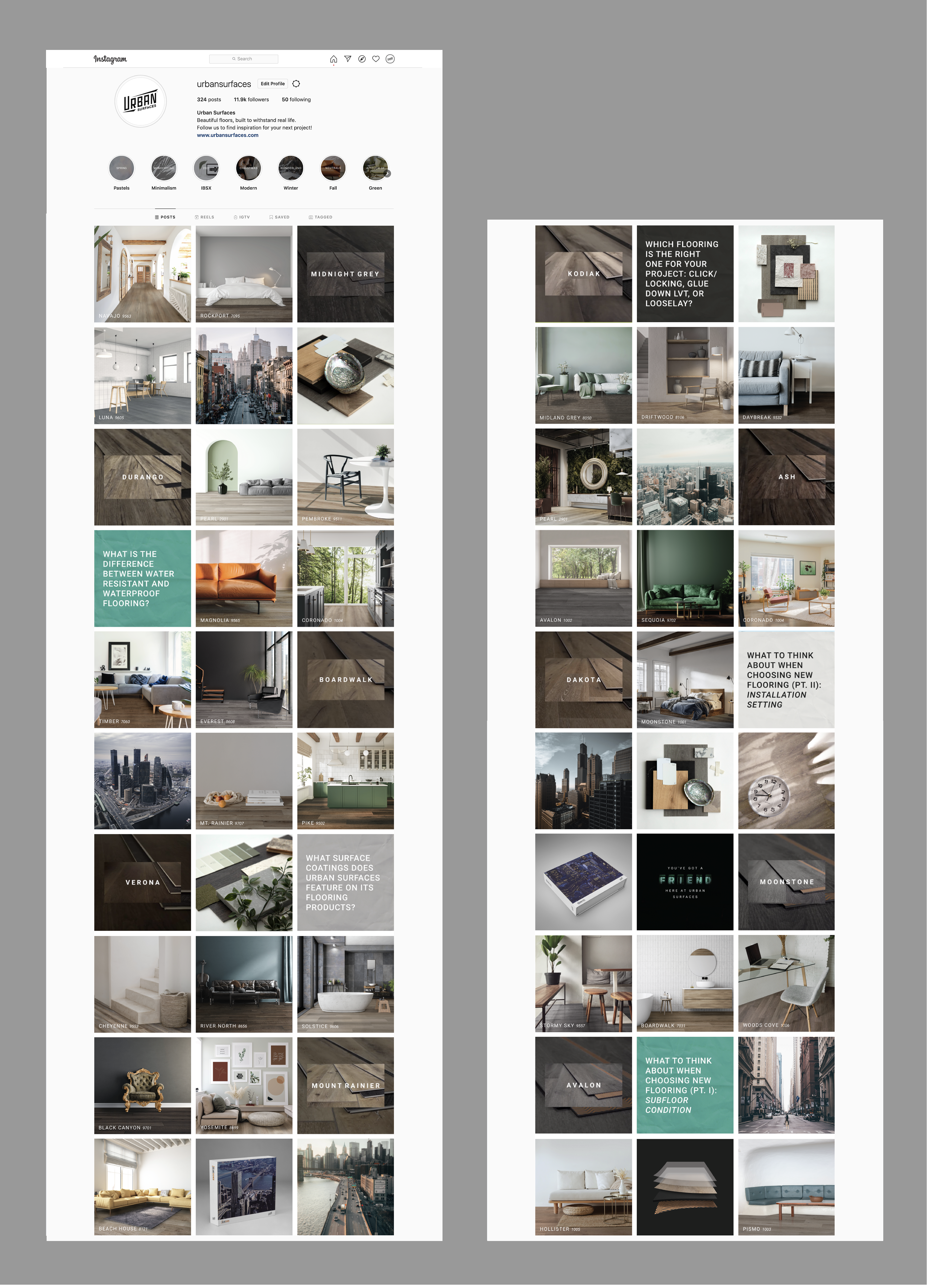Open the IBSX story highlight
This screenshot has width=927, height=1288.
click(x=206, y=168)
